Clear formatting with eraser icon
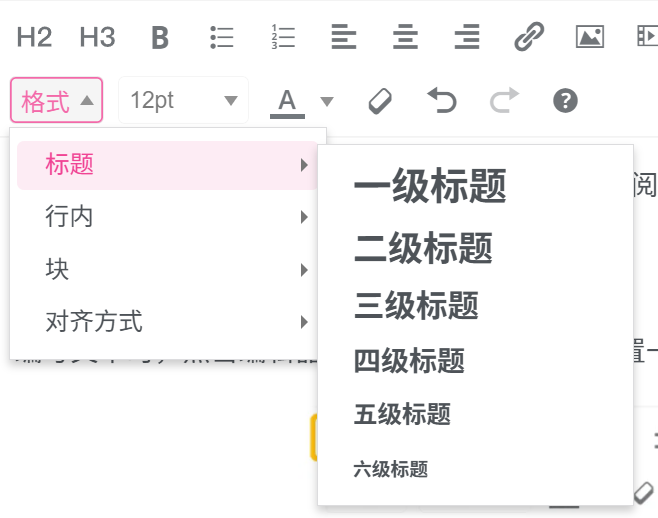658x518 pixels. click(381, 100)
